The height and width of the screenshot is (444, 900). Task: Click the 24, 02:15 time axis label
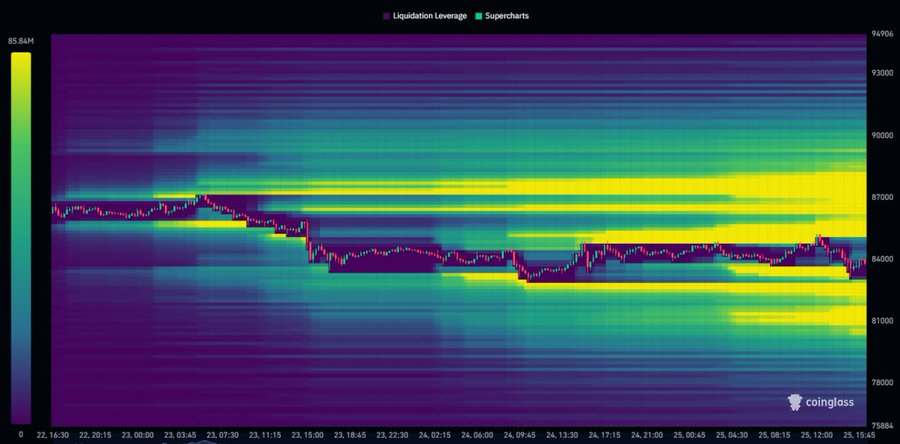pyautogui.click(x=437, y=435)
